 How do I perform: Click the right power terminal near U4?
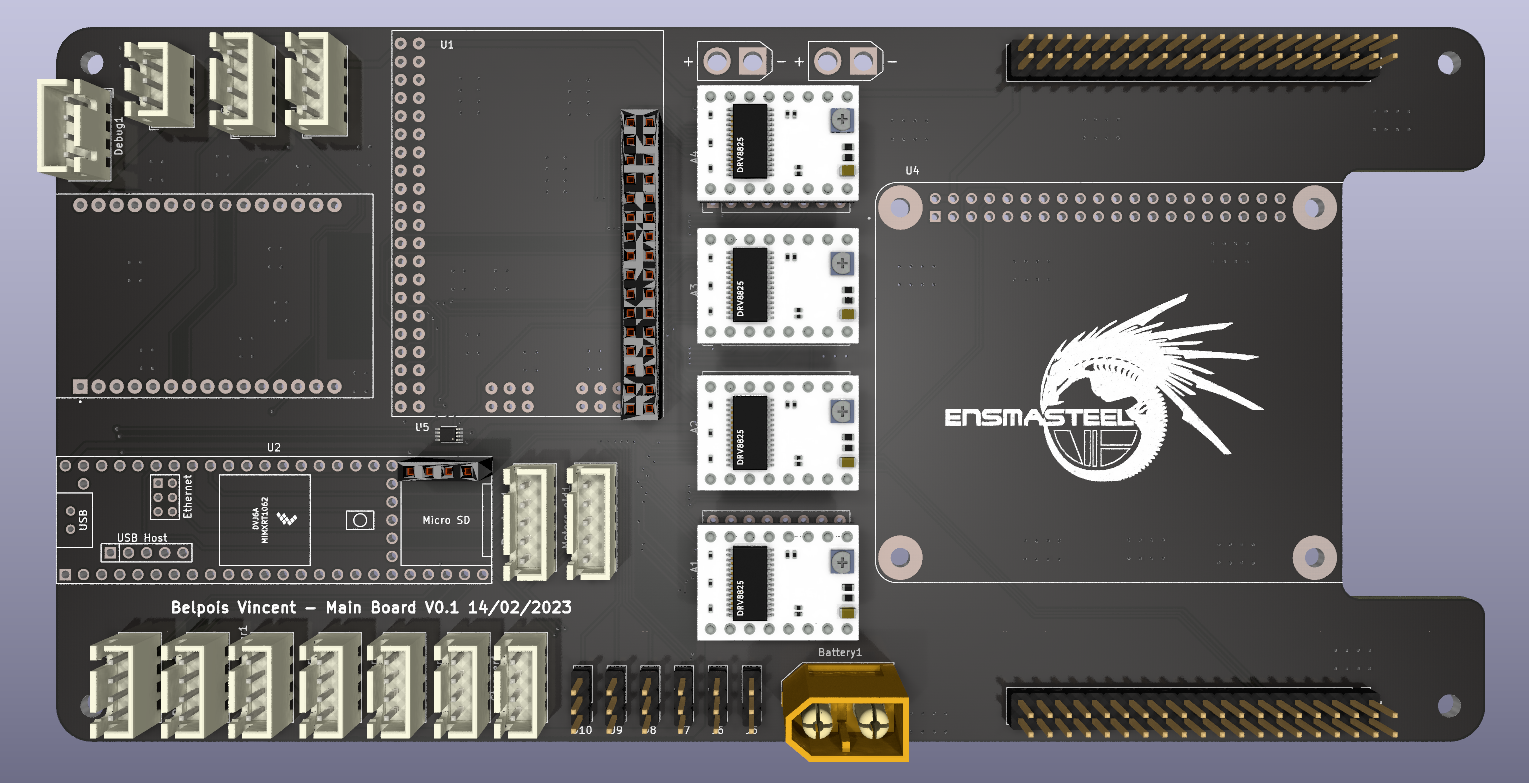pyautogui.click(x=845, y=62)
